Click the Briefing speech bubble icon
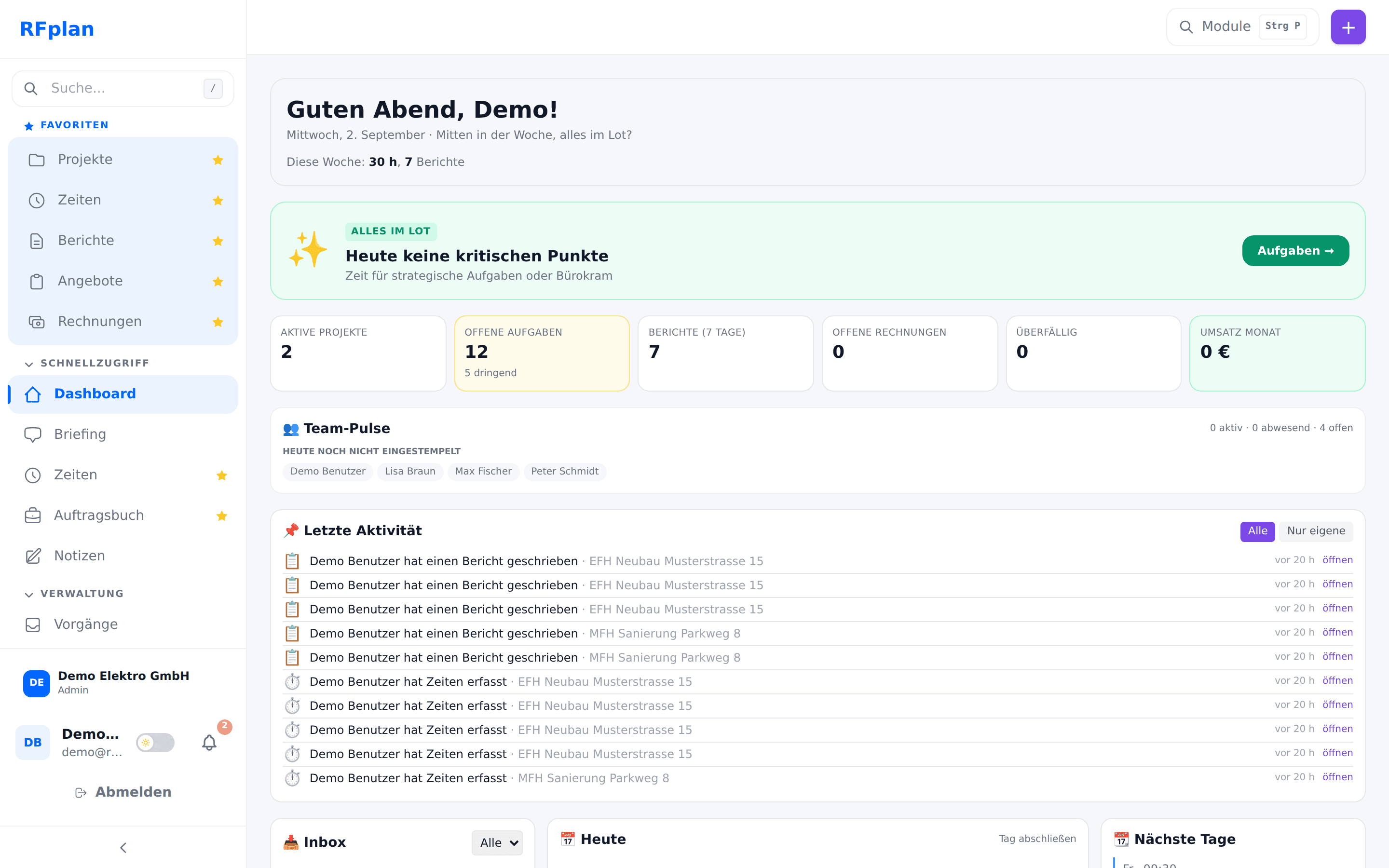 click(33, 434)
